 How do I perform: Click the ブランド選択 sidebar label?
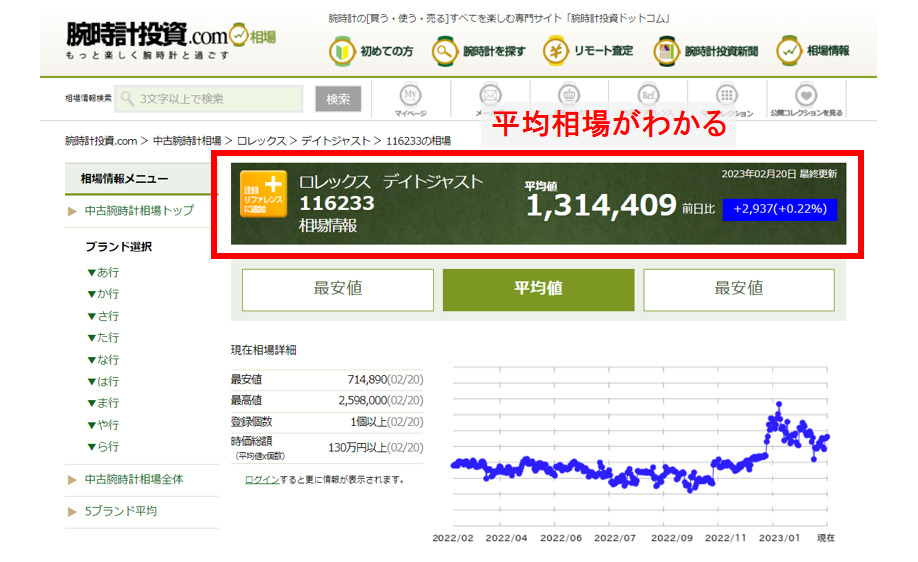click(x=119, y=247)
